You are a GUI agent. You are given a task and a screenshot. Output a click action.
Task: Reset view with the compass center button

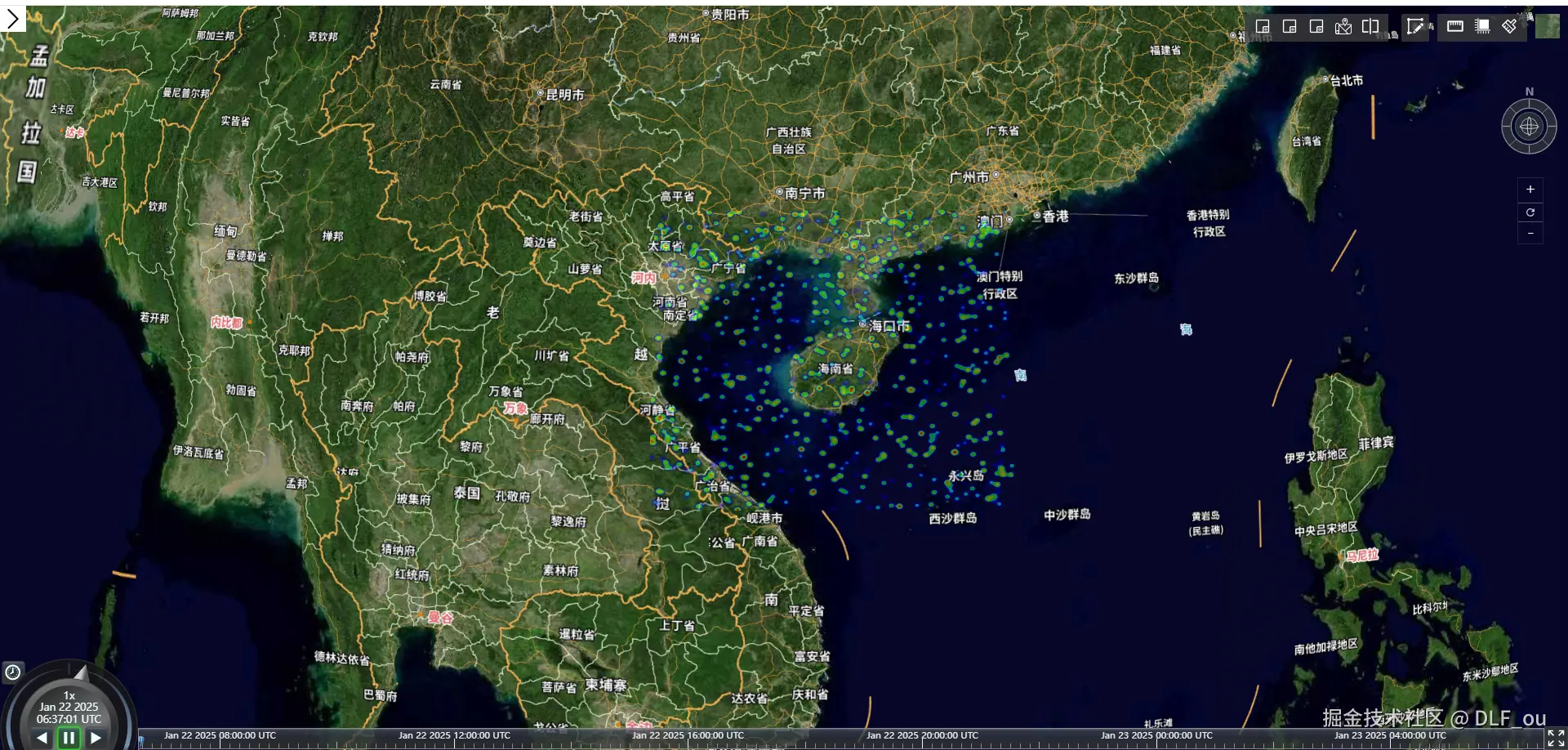click(x=1530, y=127)
